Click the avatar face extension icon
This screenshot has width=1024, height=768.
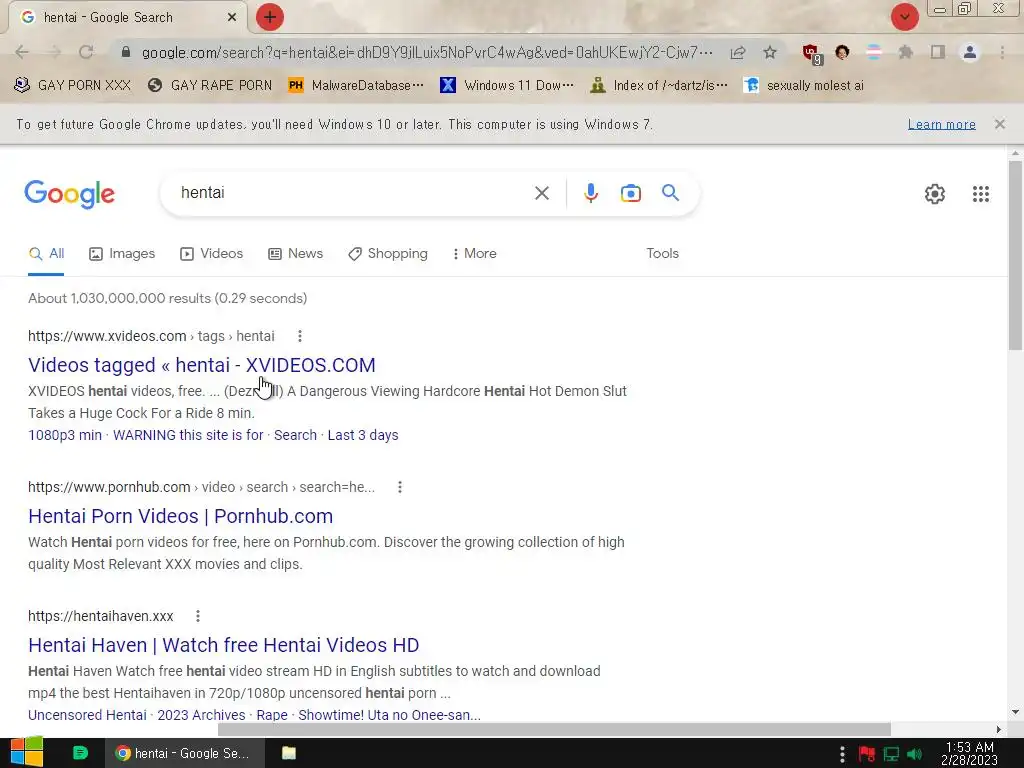(x=842, y=52)
